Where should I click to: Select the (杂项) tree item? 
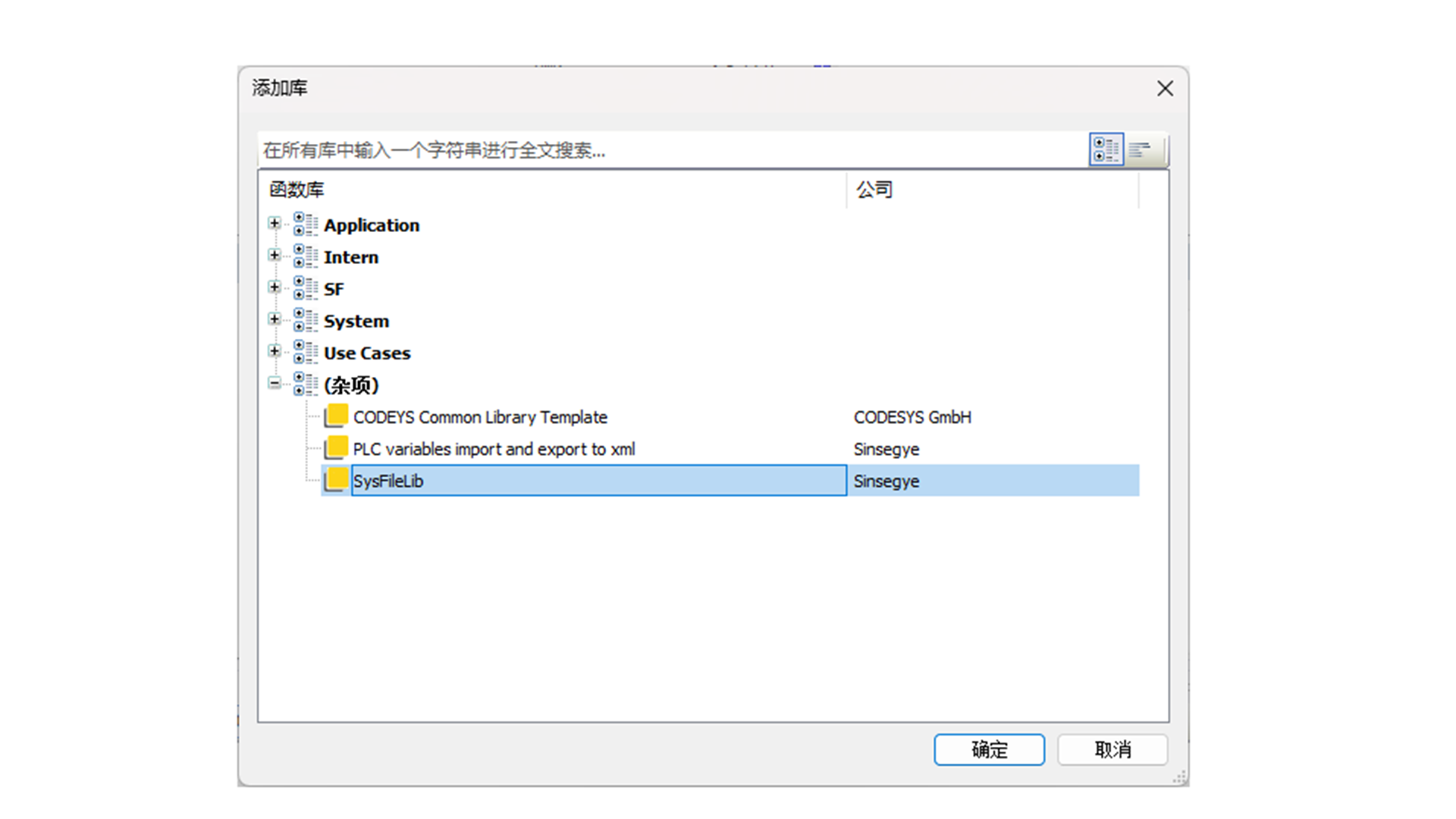click(x=351, y=384)
